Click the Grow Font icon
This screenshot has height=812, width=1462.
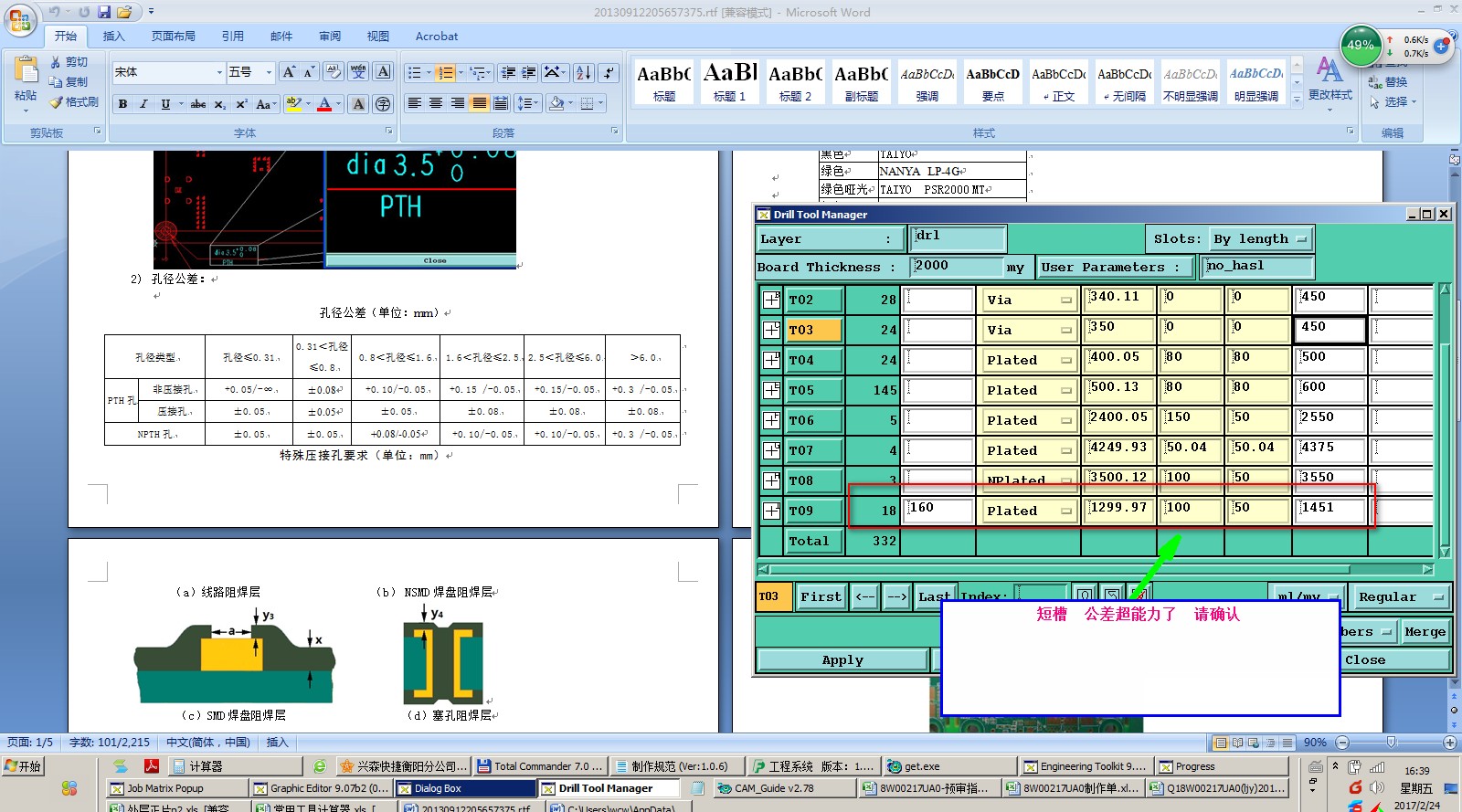click(x=289, y=72)
